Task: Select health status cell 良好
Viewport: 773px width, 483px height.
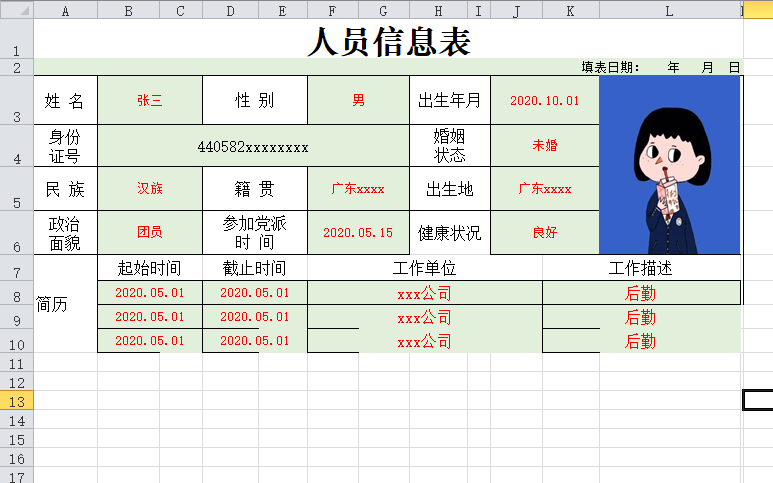Action: 545,233
